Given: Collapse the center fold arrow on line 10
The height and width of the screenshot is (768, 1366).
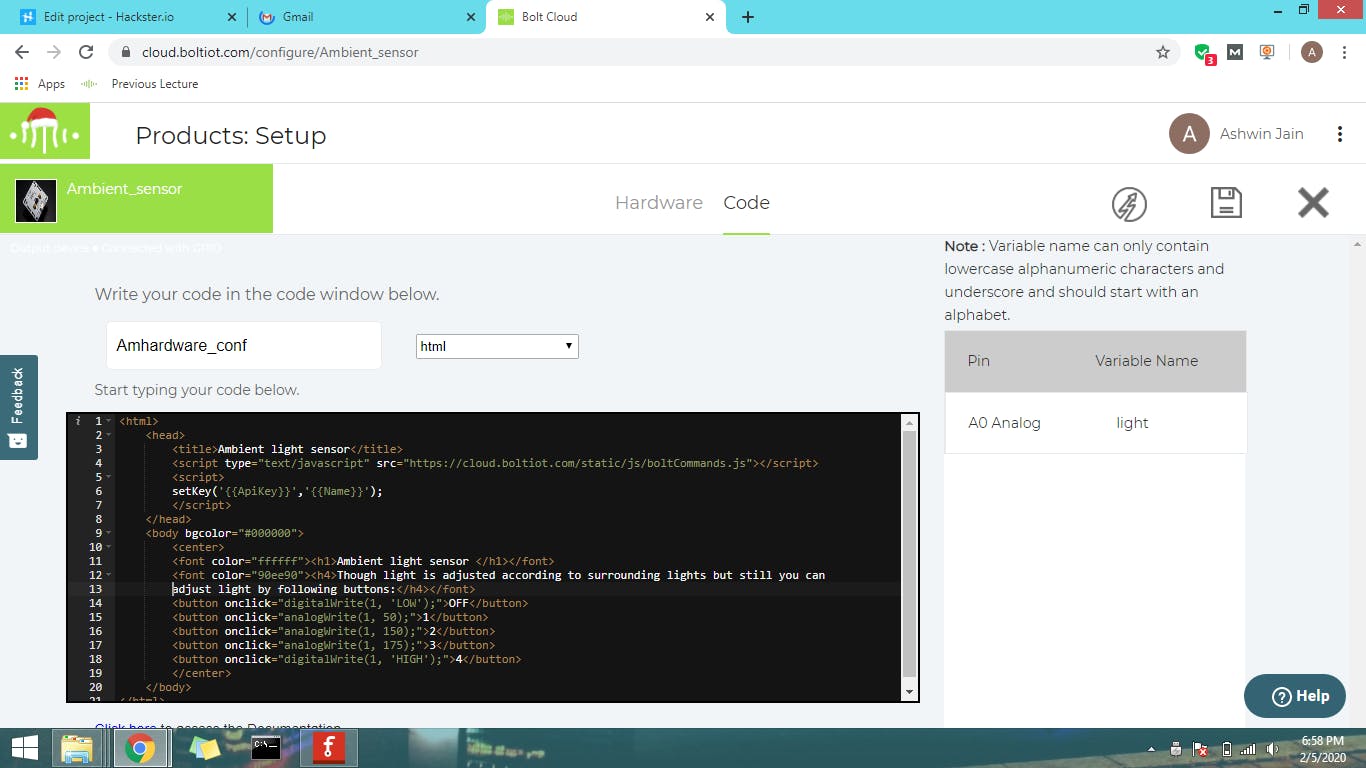Looking at the screenshot, I should click(108, 548).
